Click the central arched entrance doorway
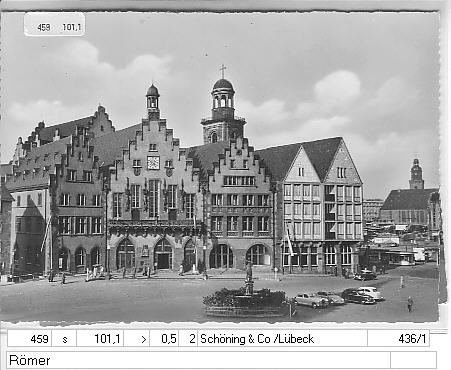Image resolution: width=451 pixels, height=370 pixels. (163, 254)
